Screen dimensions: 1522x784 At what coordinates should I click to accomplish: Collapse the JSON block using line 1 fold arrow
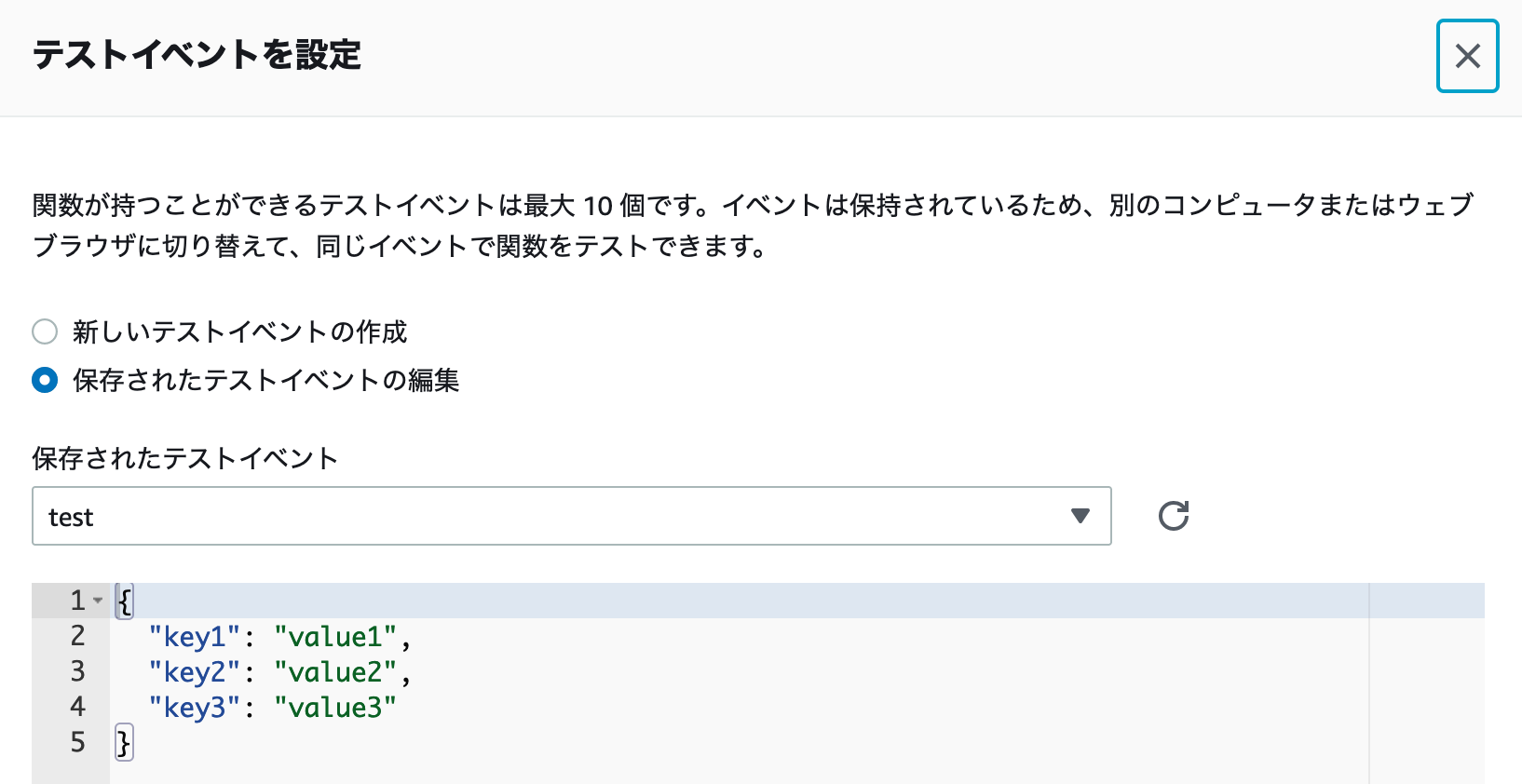98,601
